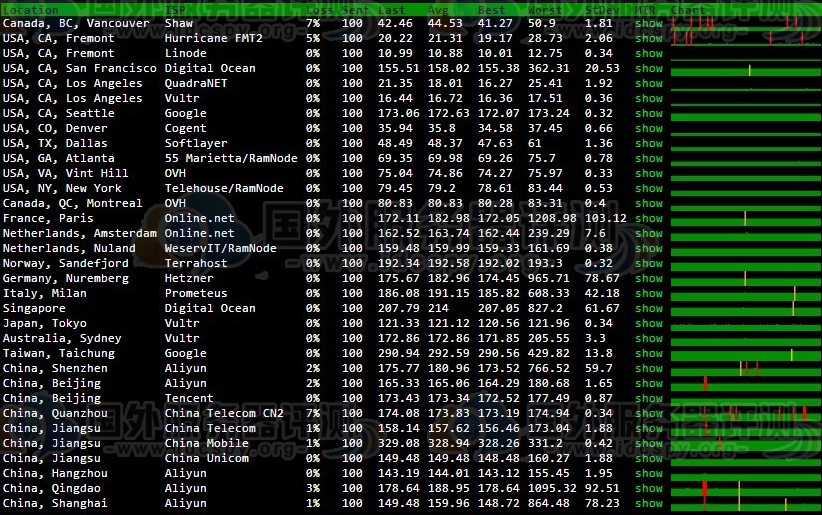The image size is (822, 515).
Task: Open MTR show link for Beijing Aliyun row
Action: pos(648,383)
